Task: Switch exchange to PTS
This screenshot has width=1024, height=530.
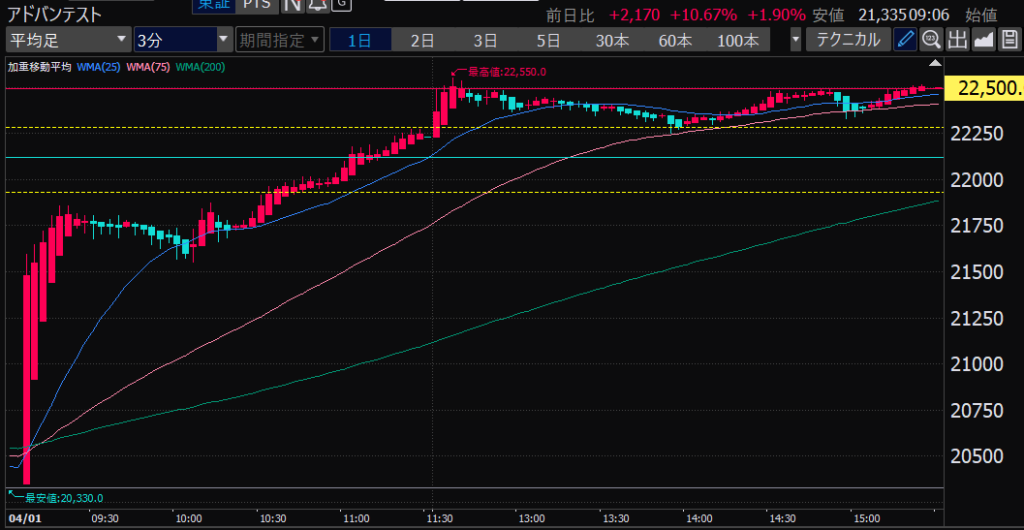Action: (255, 4)
